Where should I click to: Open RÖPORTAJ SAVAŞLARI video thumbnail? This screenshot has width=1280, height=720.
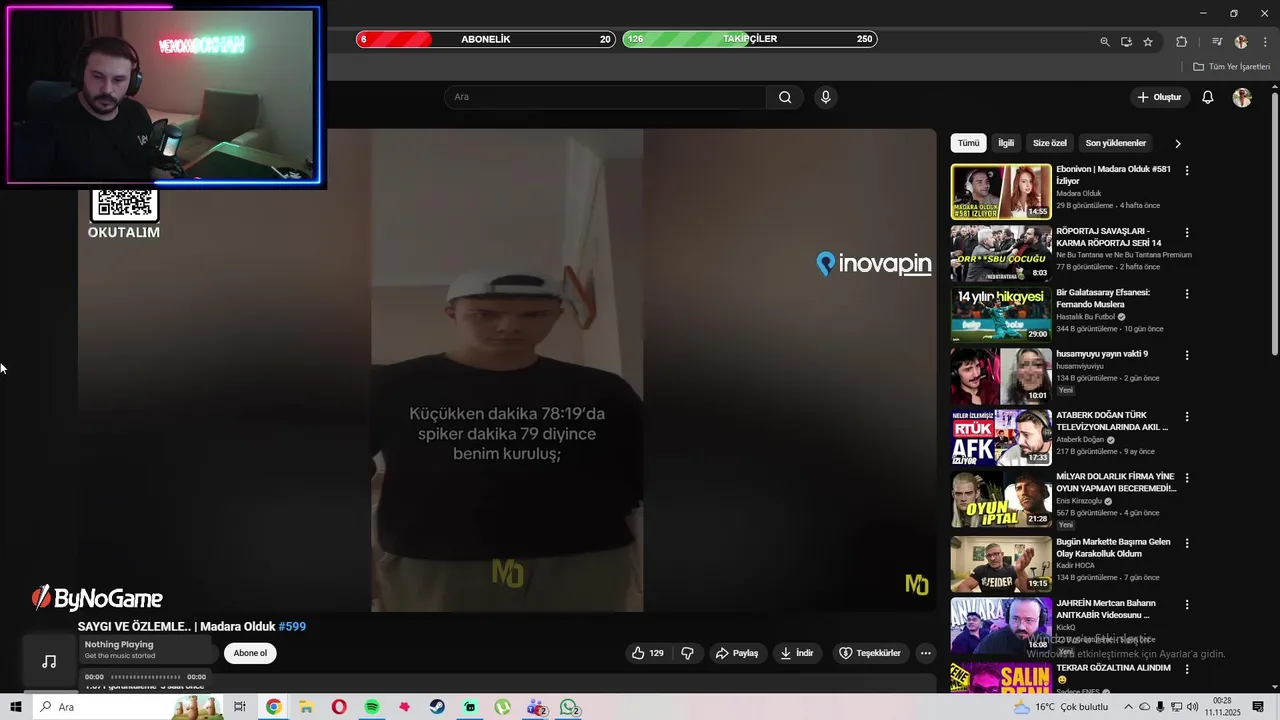(x=1001, y=253)
